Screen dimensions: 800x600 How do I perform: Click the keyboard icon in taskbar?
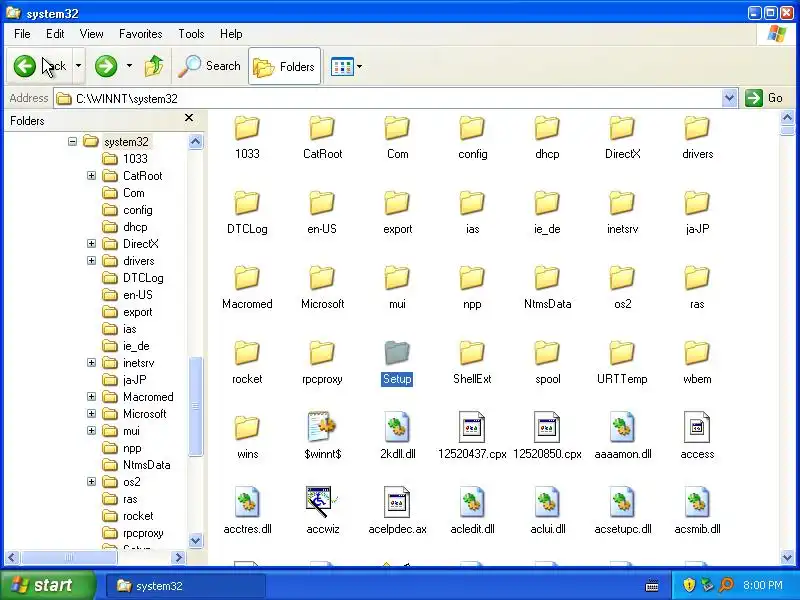pos(652,586)
